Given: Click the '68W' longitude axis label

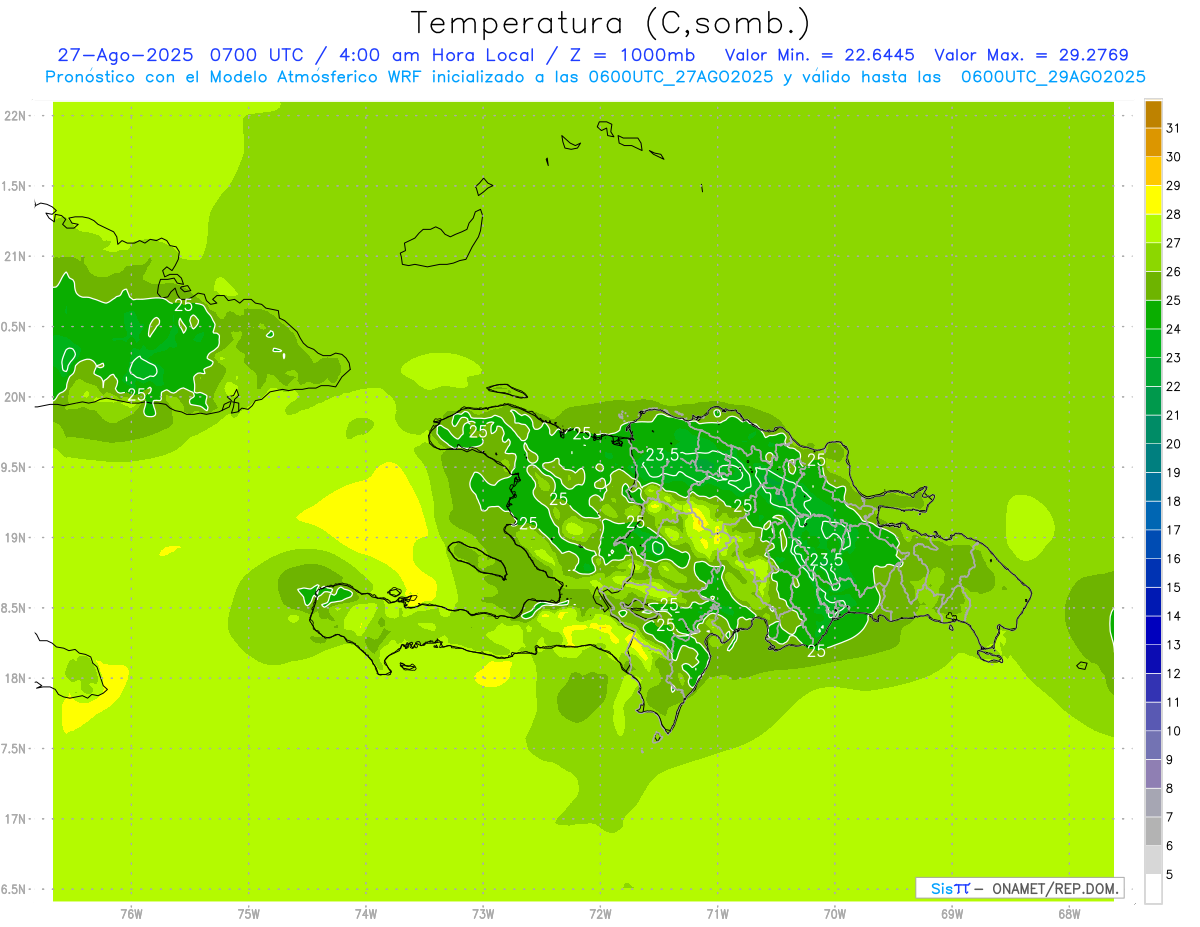Looking at the screenshot, I should pos(1069,914).
